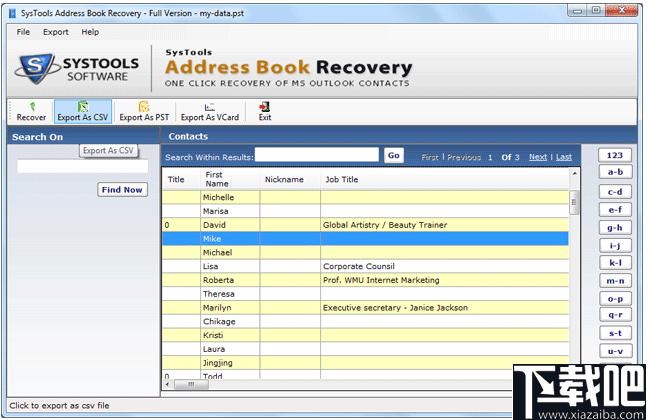The height and width of the screenshot is (420, 648).
Task: Filter contacts by o-p button
Action: pos(615,299)
